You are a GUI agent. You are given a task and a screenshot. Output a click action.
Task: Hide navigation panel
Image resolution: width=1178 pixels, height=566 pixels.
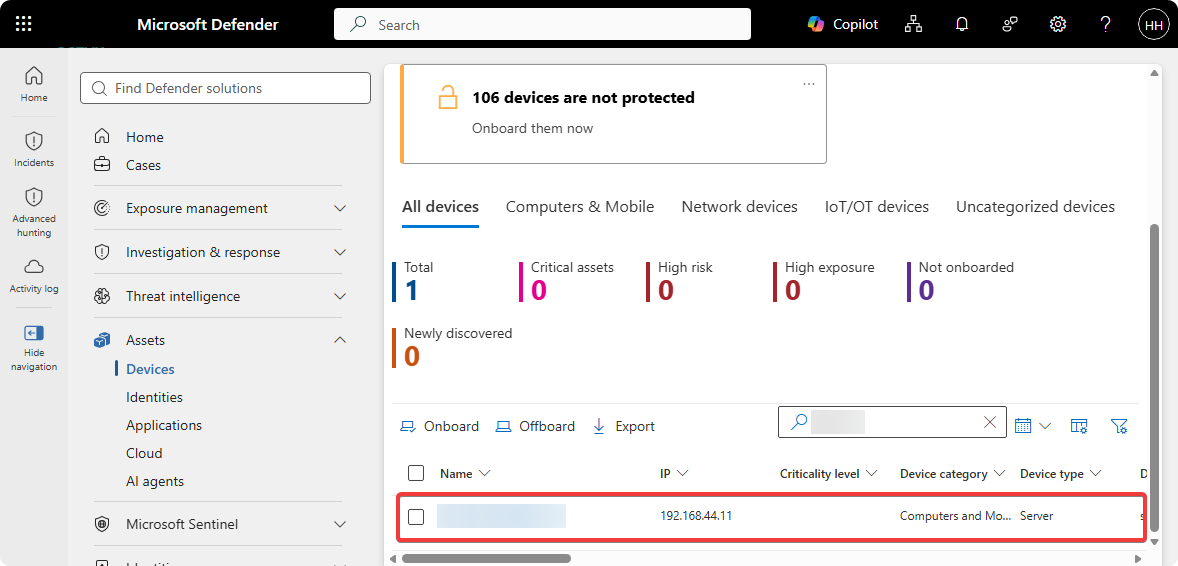(x=34, y=347)
